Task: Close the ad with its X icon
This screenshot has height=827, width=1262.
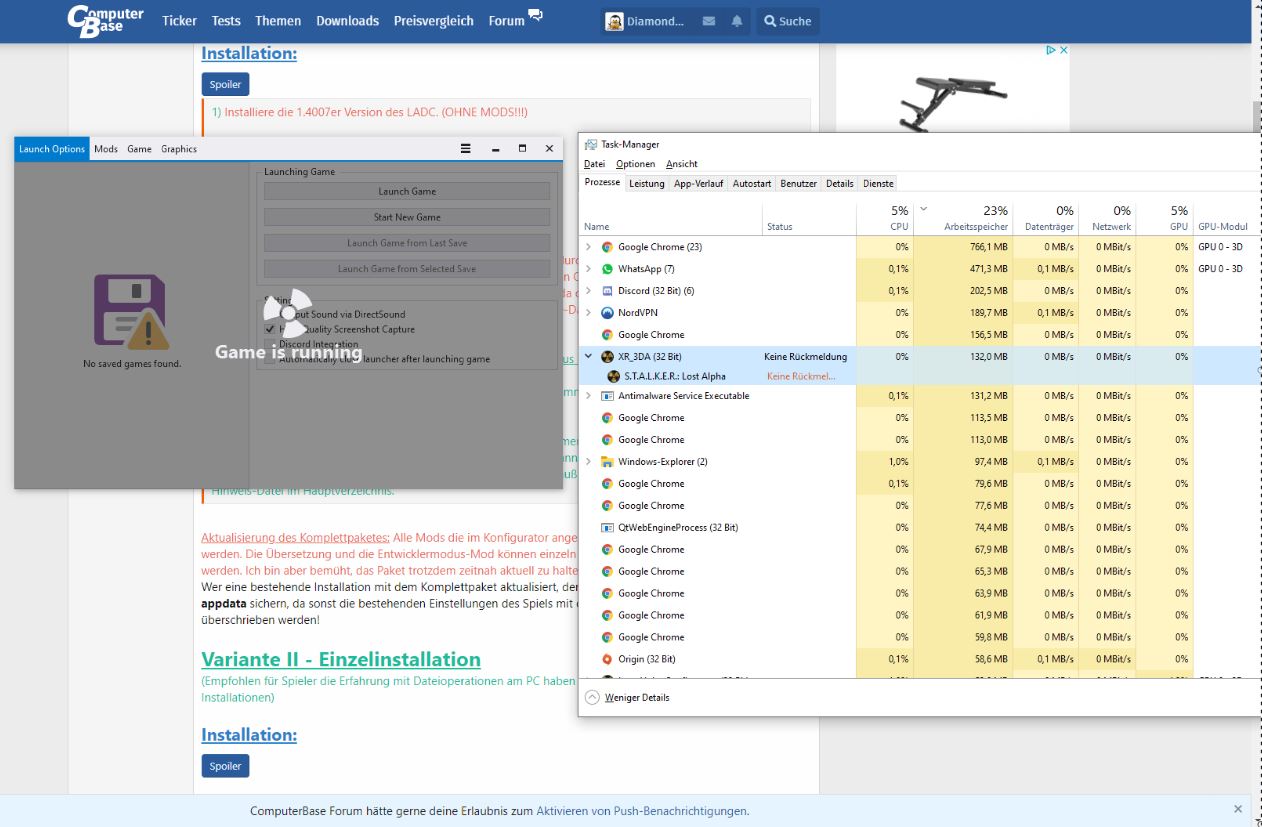Action: tap(1064, 50)
